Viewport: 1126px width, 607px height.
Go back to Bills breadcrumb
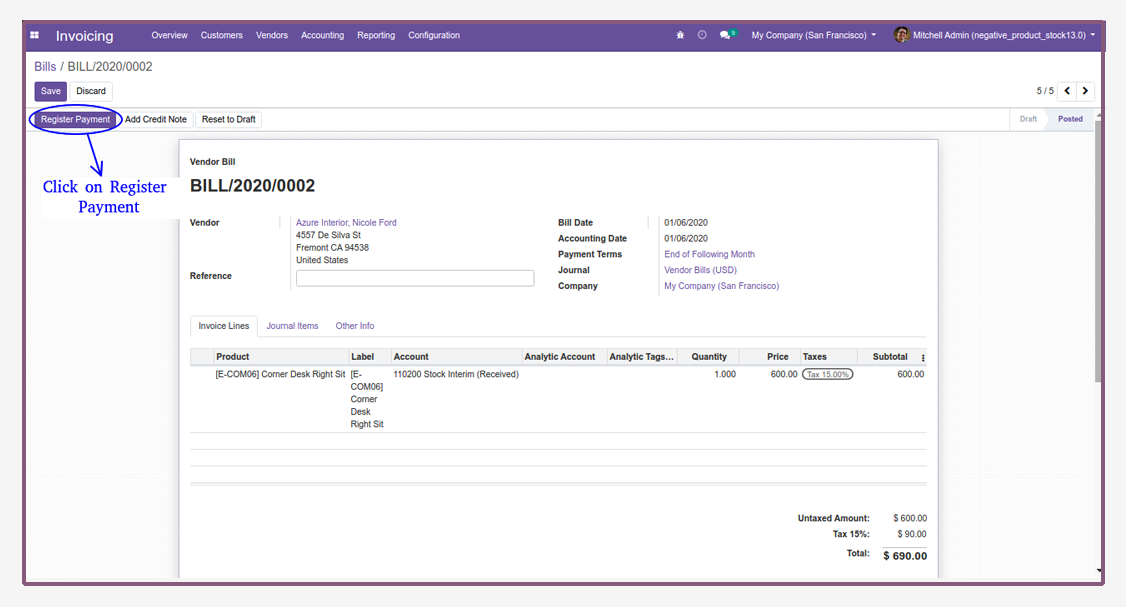[x=45, y=67]
